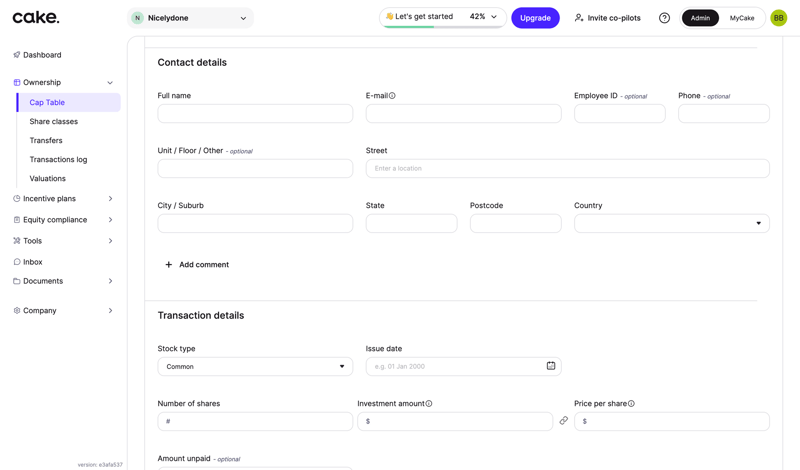Click the Full name input field
This screenshot has height=470, width=800.
pos(255,114)
